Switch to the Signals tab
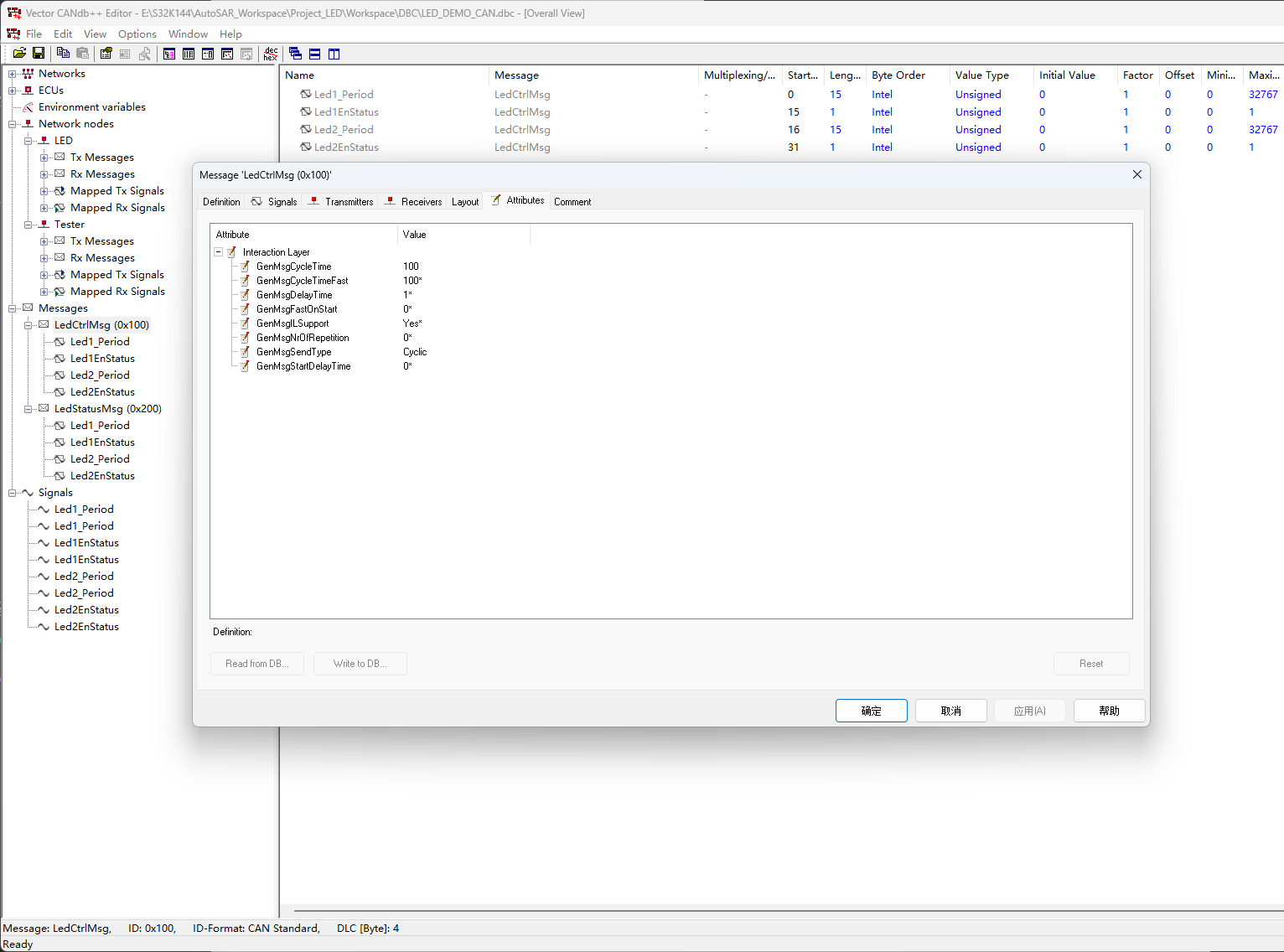Viewport: 1284px width, 952px height. pyautogui.click(x=275, y=202)
